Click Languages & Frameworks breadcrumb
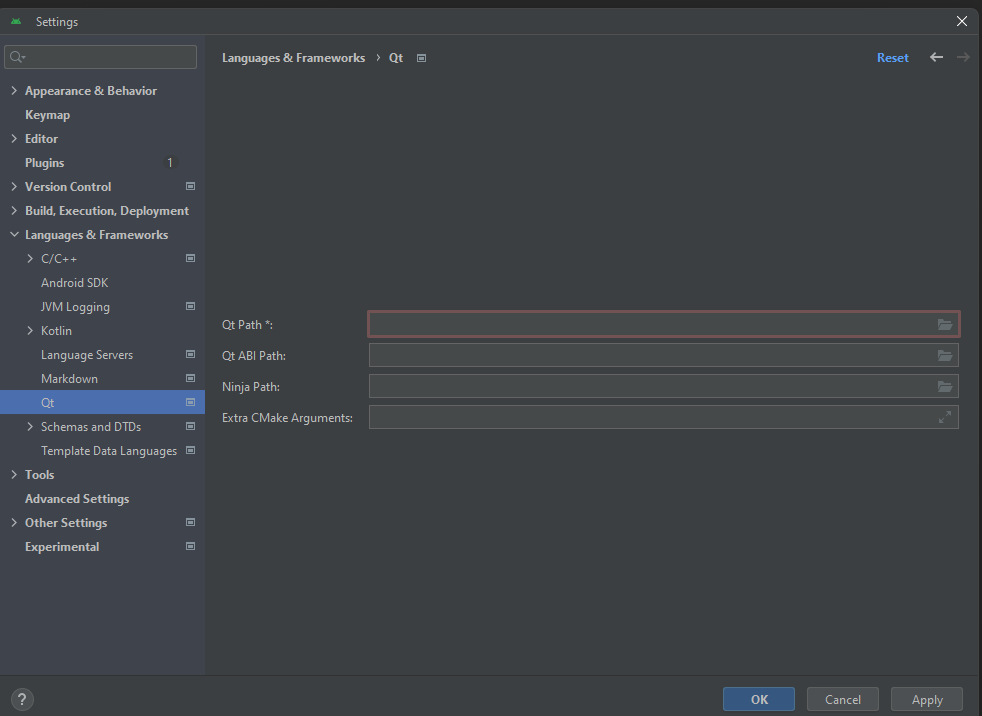Viewport: 982px width, 716px height. (x=294, y=58)
